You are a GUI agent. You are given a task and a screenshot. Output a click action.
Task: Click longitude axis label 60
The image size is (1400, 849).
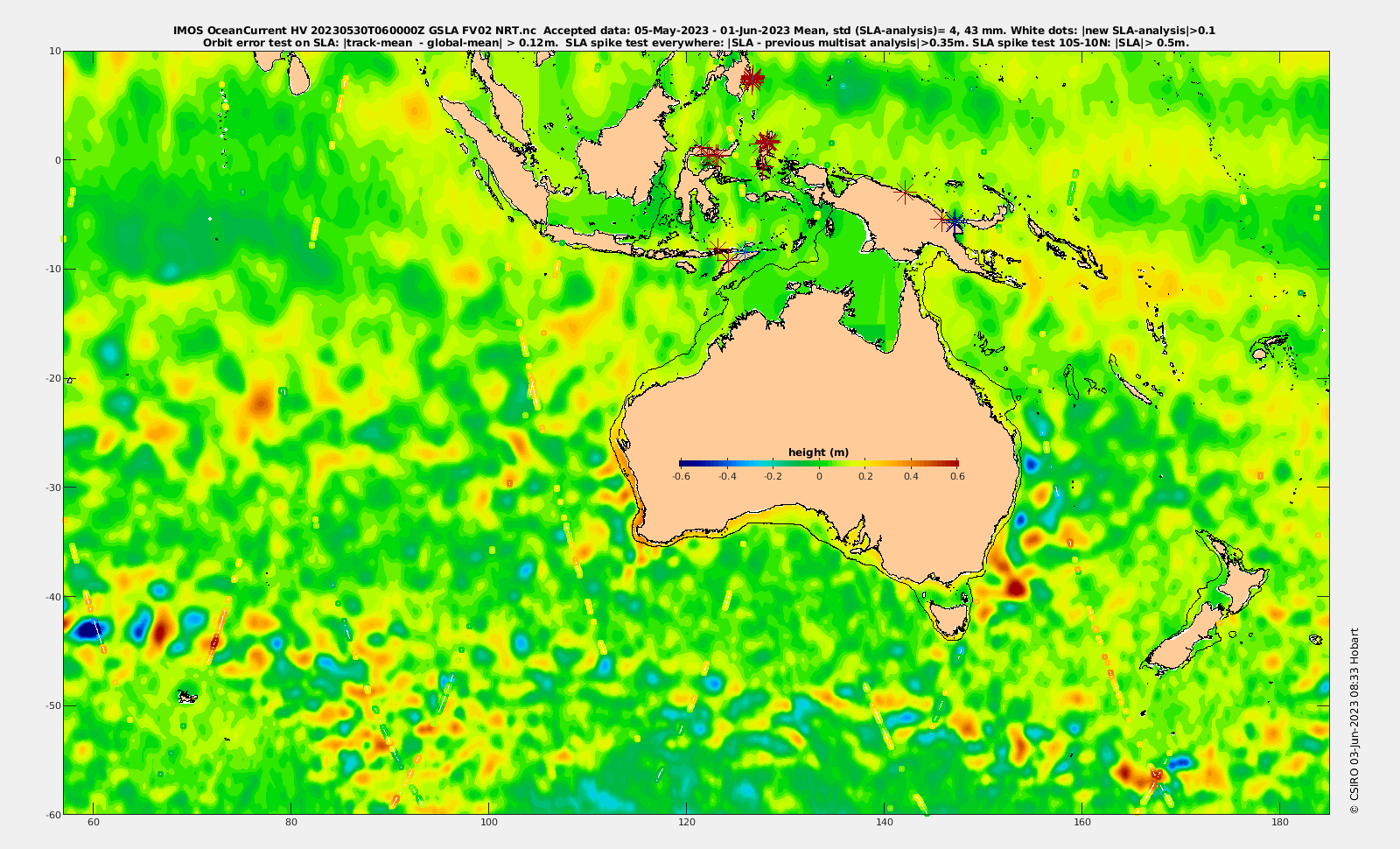(94, 823)
